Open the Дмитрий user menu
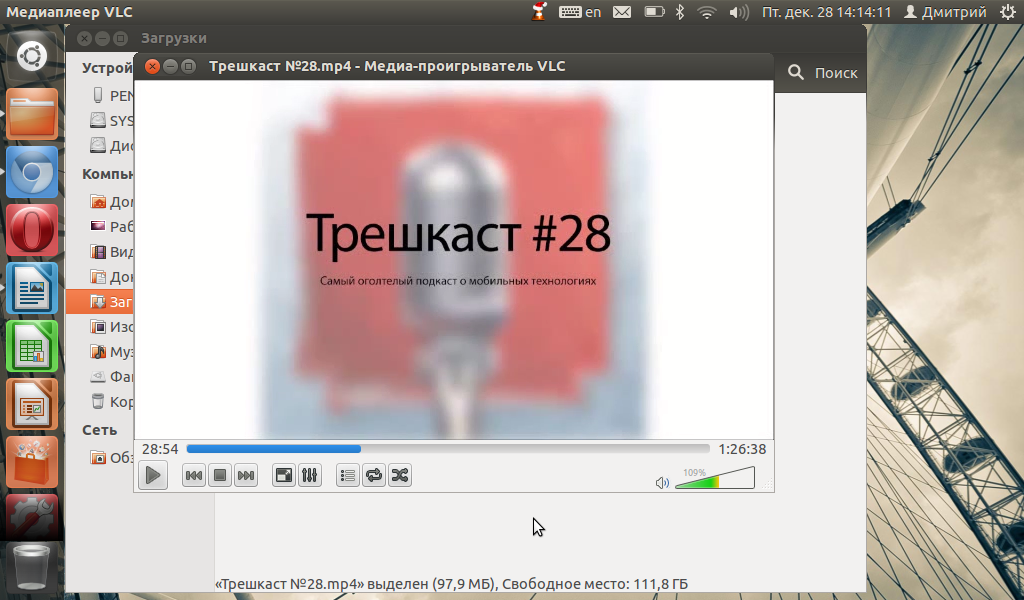The width and height of the screenshot is (1024, 600). click(945, 12)
